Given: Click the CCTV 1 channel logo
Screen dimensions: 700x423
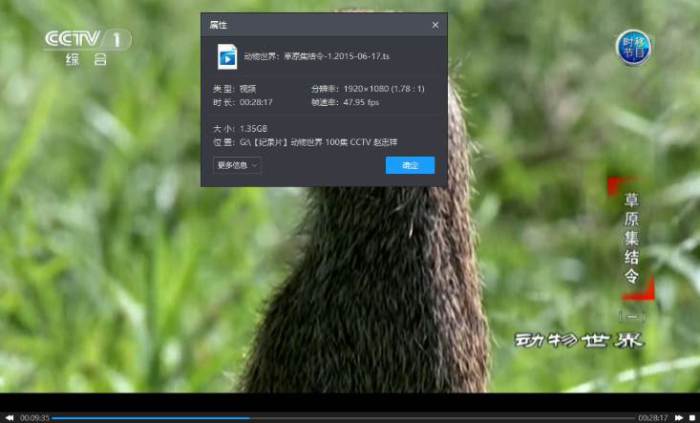Looking at the screenshot, I should (x=88, y=47).
